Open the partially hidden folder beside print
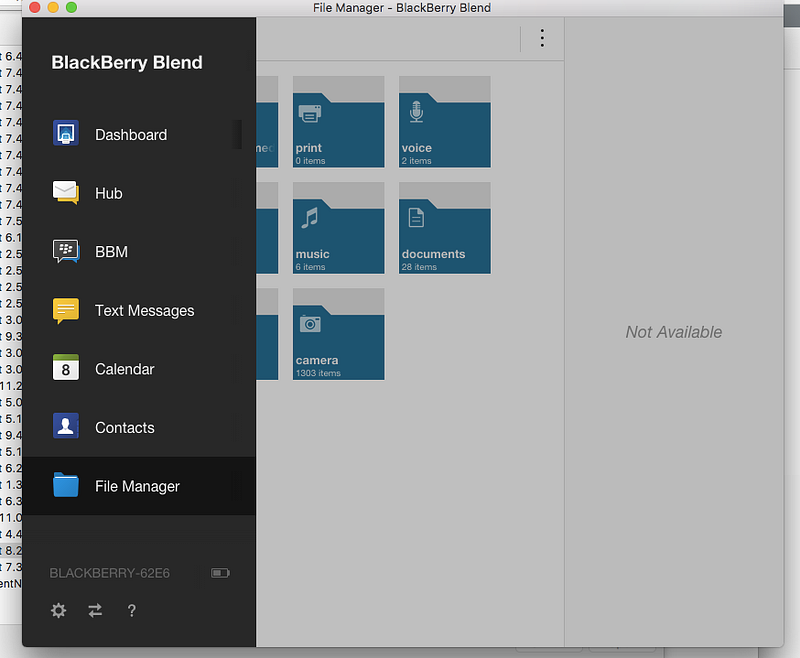800x658 pixels. click(267, 122)
